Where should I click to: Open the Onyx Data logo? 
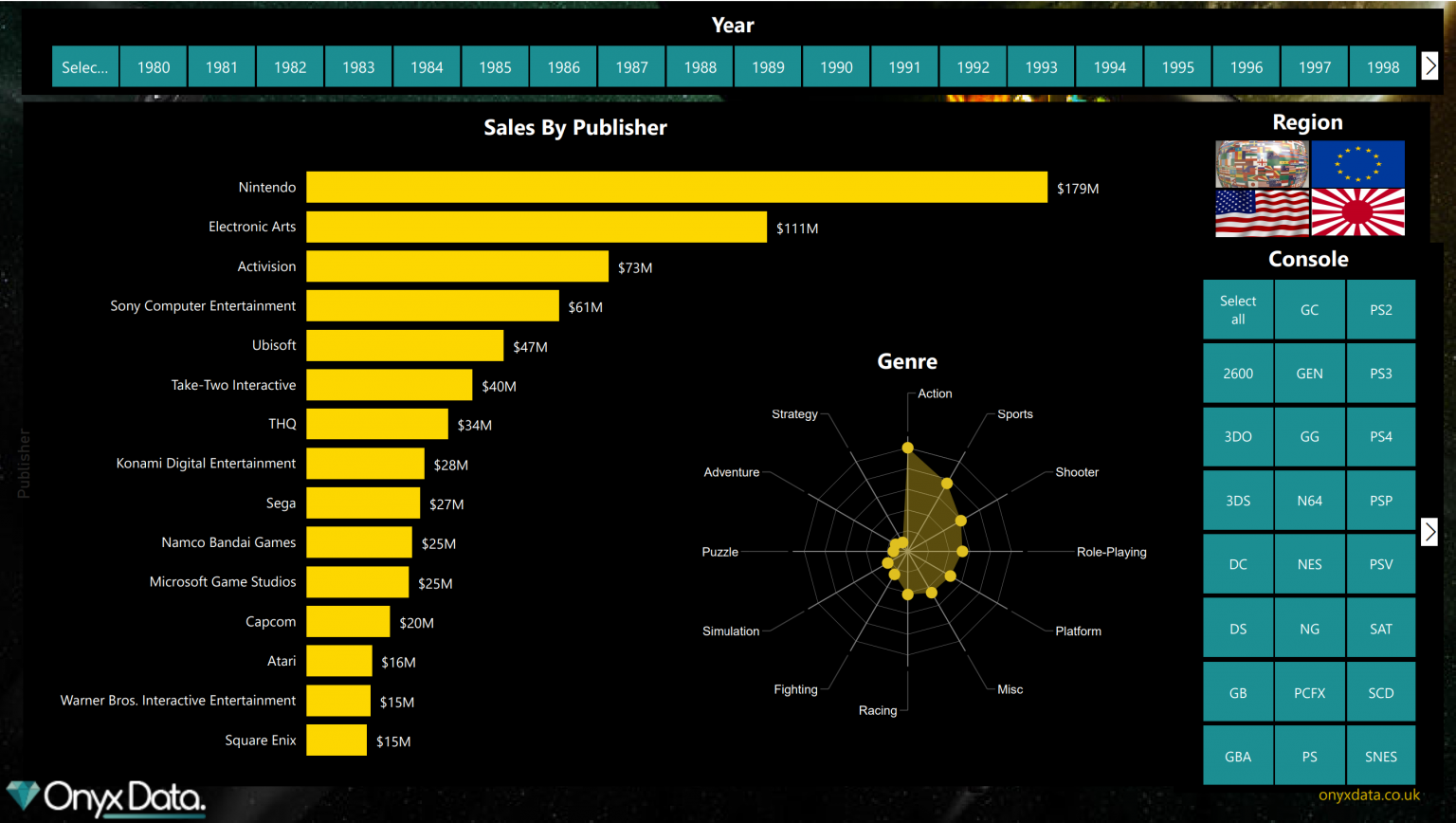coord(106,799)
